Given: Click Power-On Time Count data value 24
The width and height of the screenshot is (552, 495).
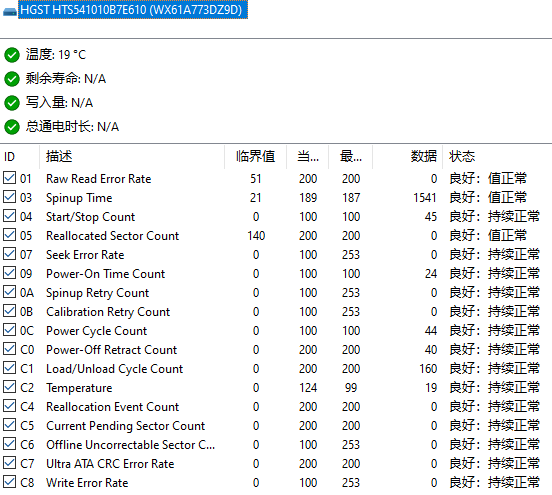Looking at the screenshot, I should tap(431, 274).
